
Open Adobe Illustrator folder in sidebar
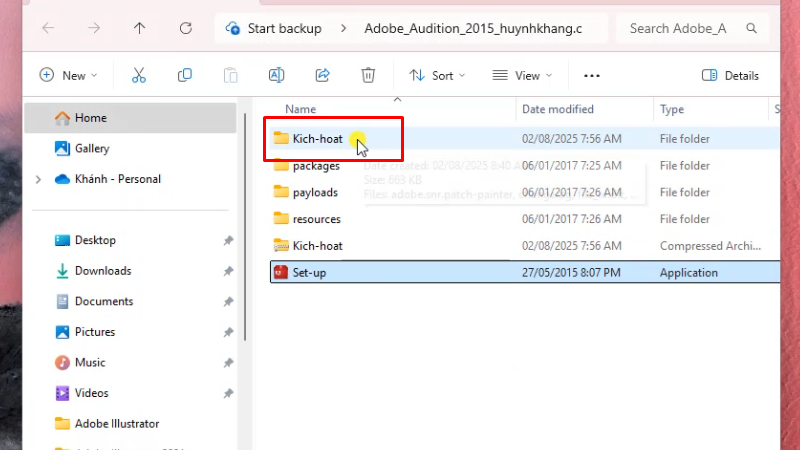[x=117, y=424]
